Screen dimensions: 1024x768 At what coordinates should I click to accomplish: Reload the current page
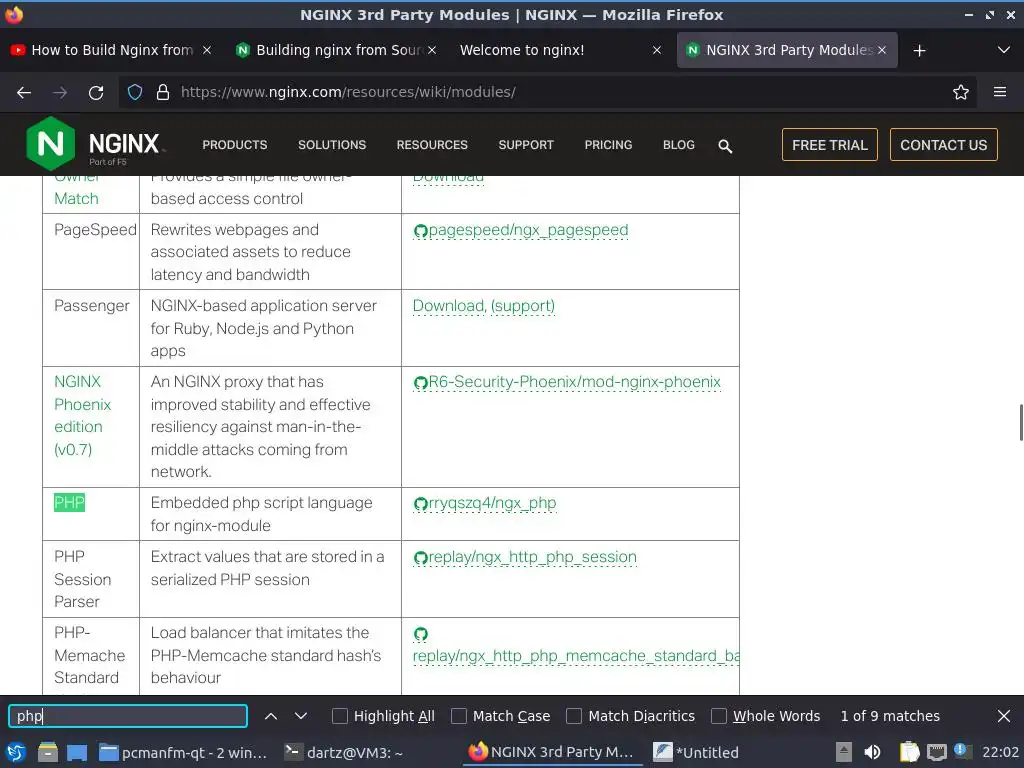tap(96, 93)
